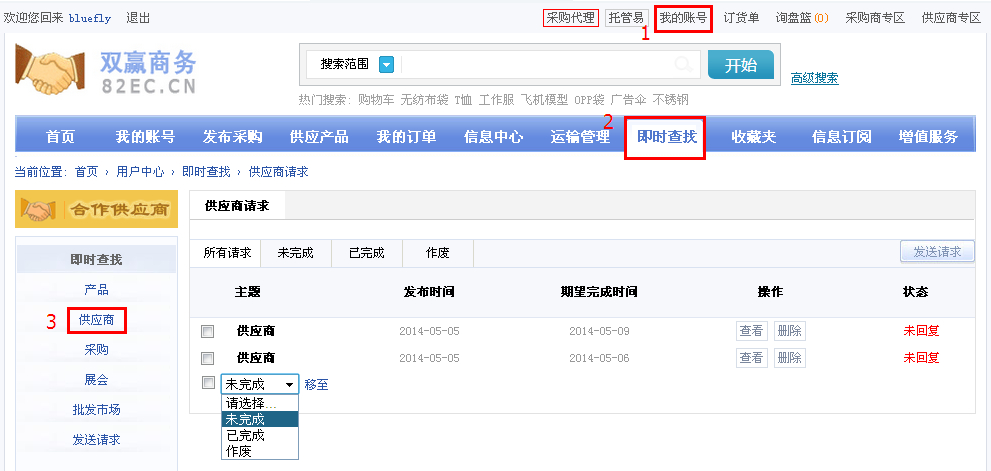The height and width of the screenshot is (471, 991).
Task: Open 即时查找 in the main navigation
Action: (x=666, y=137)
